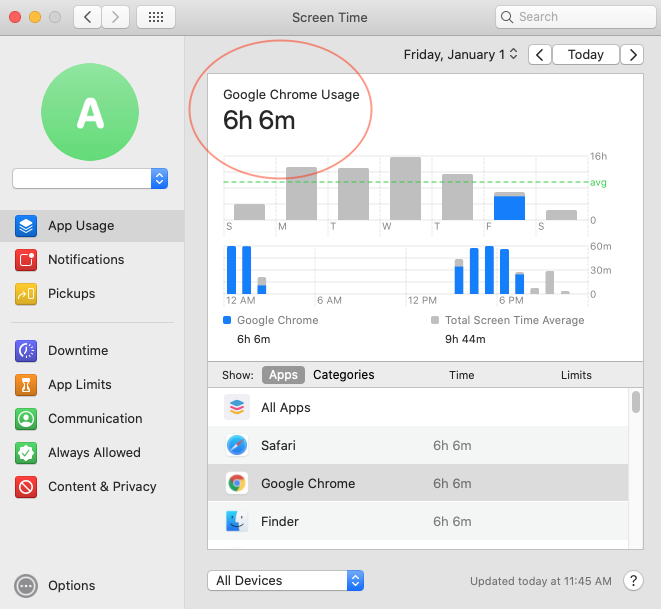Click the Time column header
Screen dimensions: 661x609
(x=462, y=375)
